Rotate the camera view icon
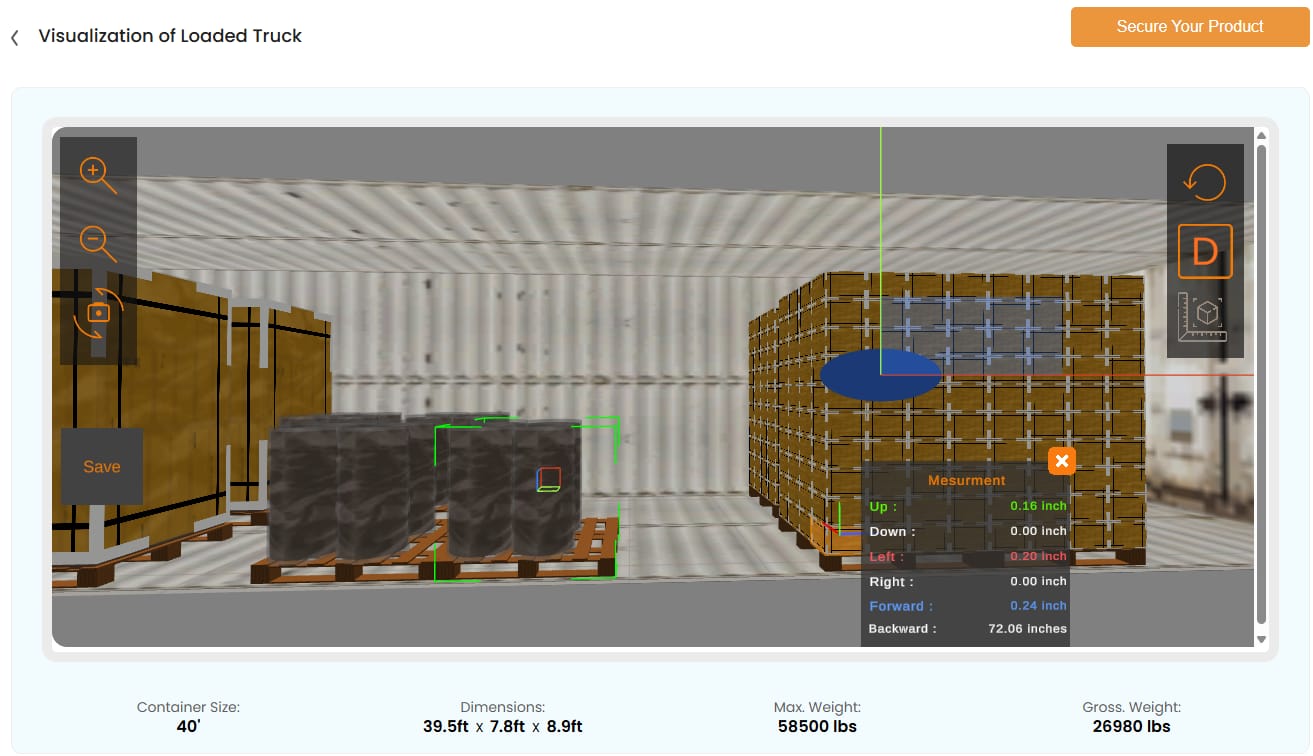 point(98,313)
